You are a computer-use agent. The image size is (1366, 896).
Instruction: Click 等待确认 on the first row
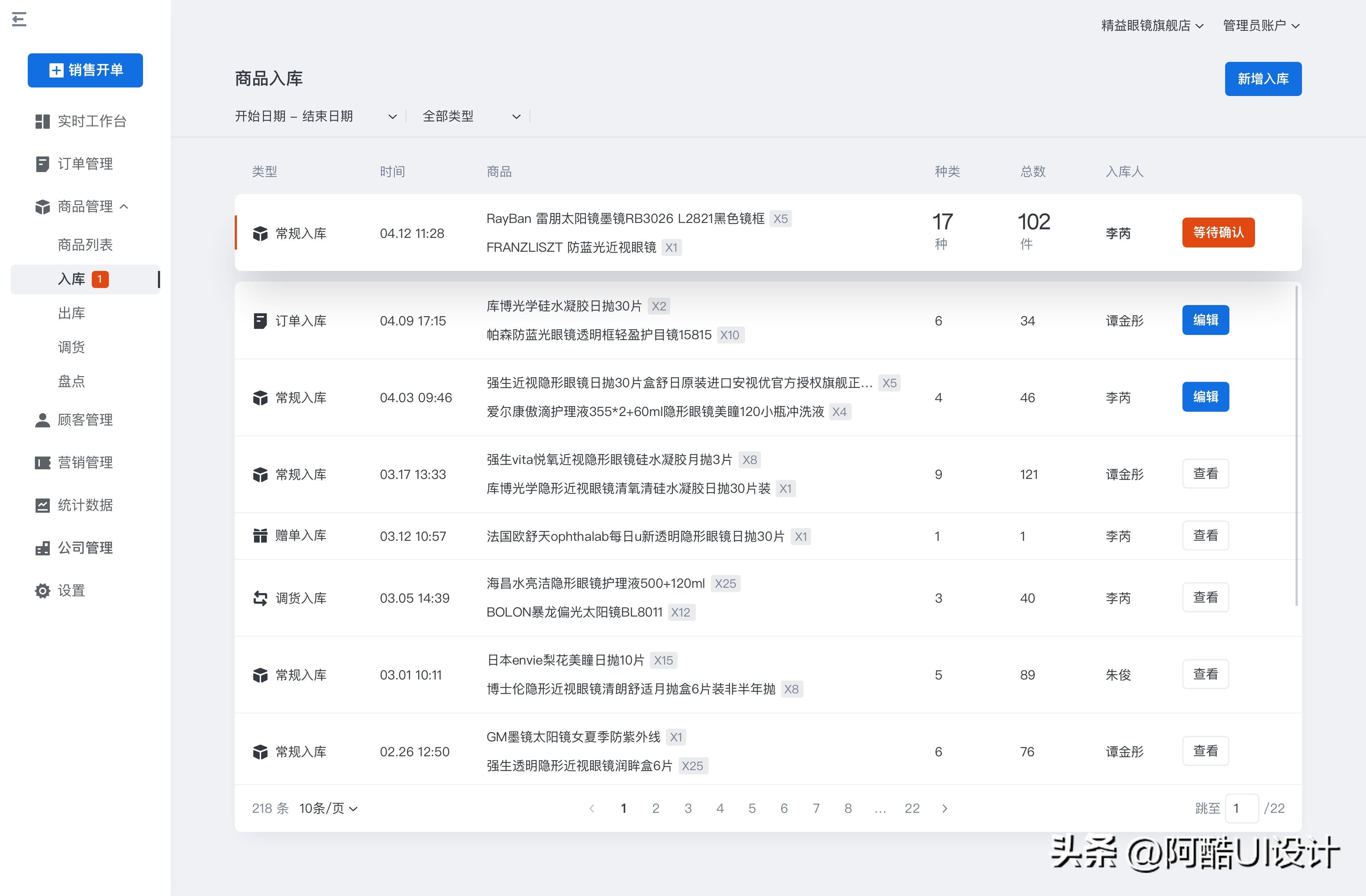[x=1218, y=232]
